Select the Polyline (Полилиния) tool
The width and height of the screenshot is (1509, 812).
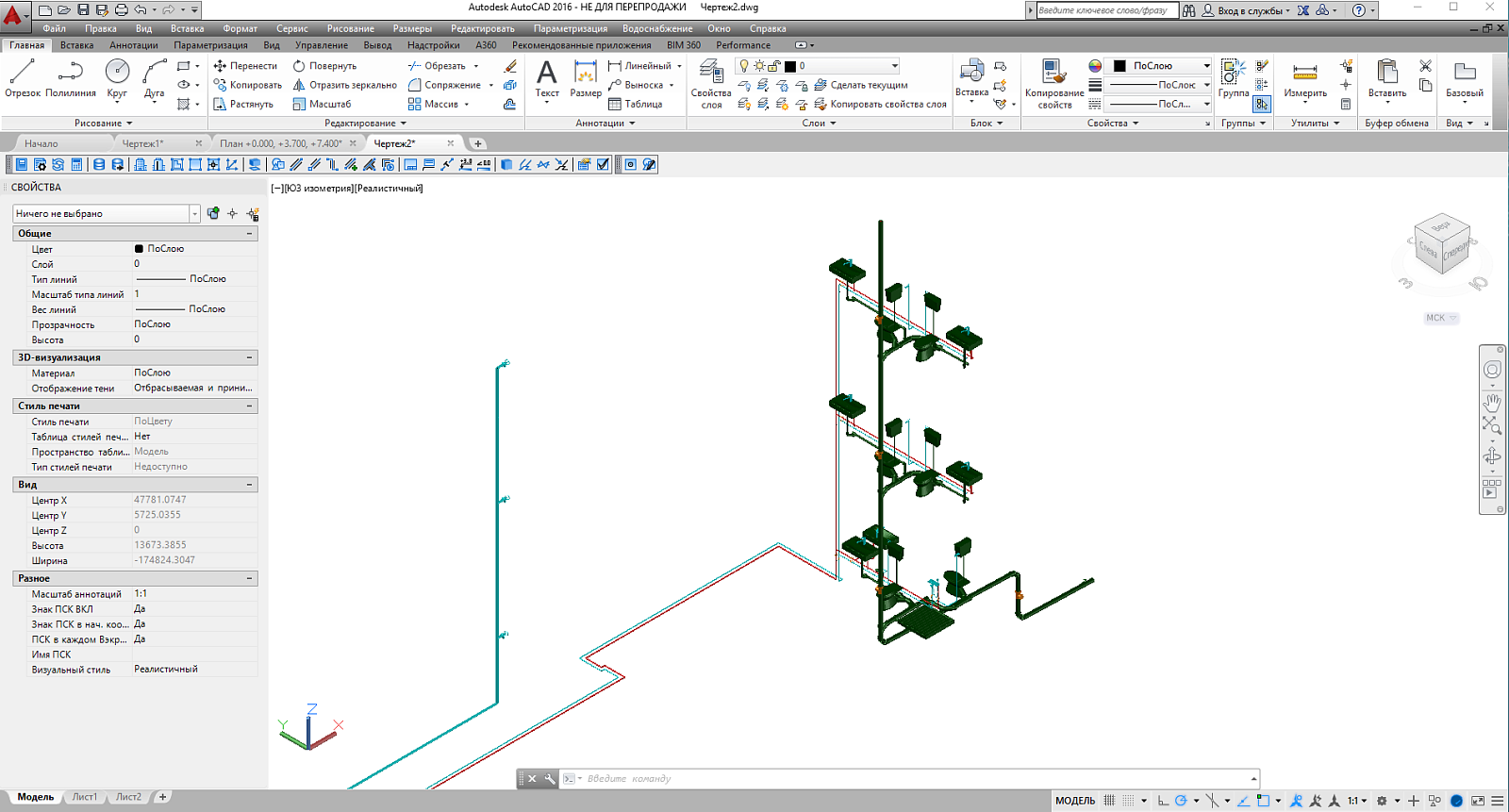click(71, 77)
